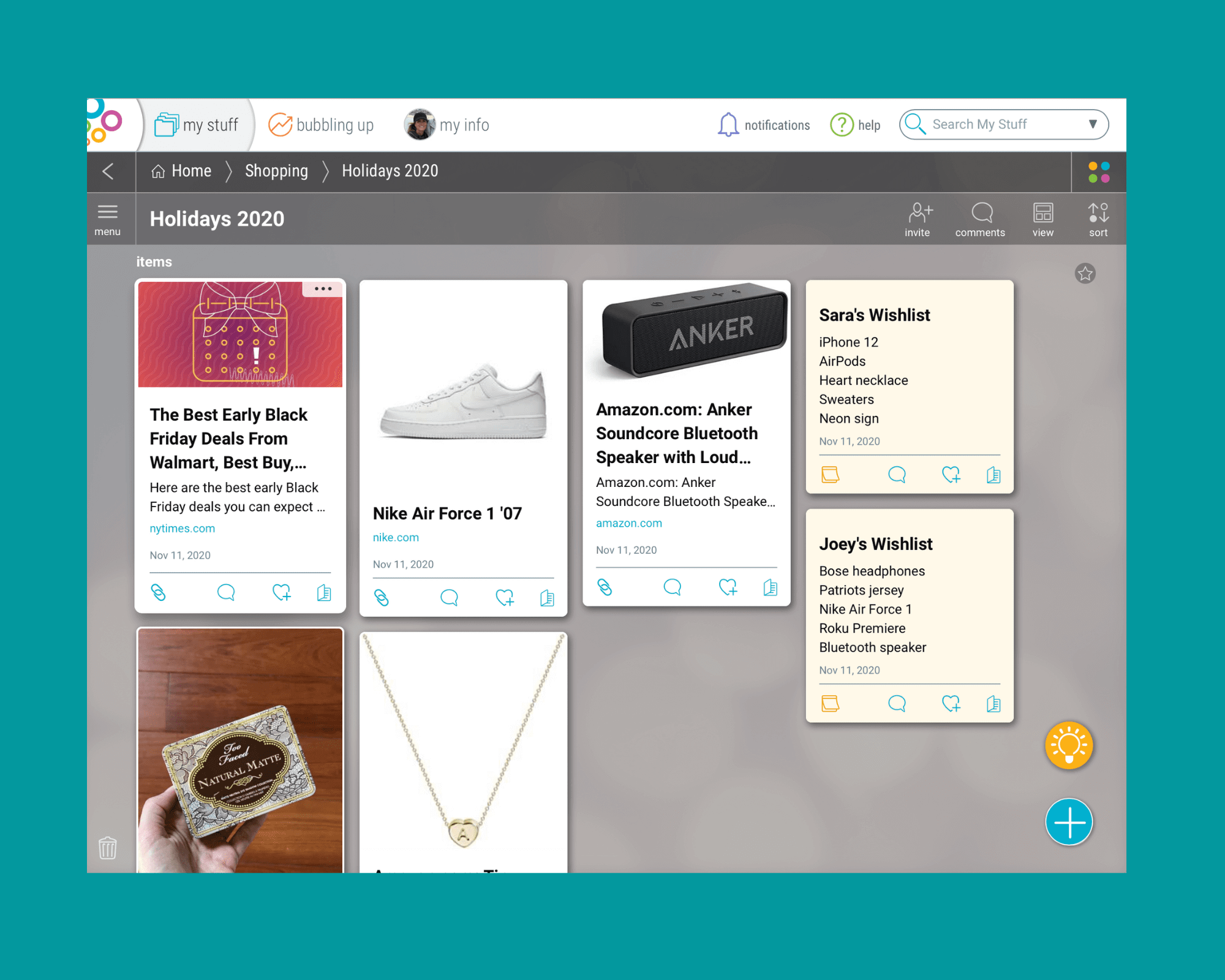The image size is (1225, 980).
Task: Click 'Bose headphones' in Joey's Wishlist
Action: click(872, 571)
